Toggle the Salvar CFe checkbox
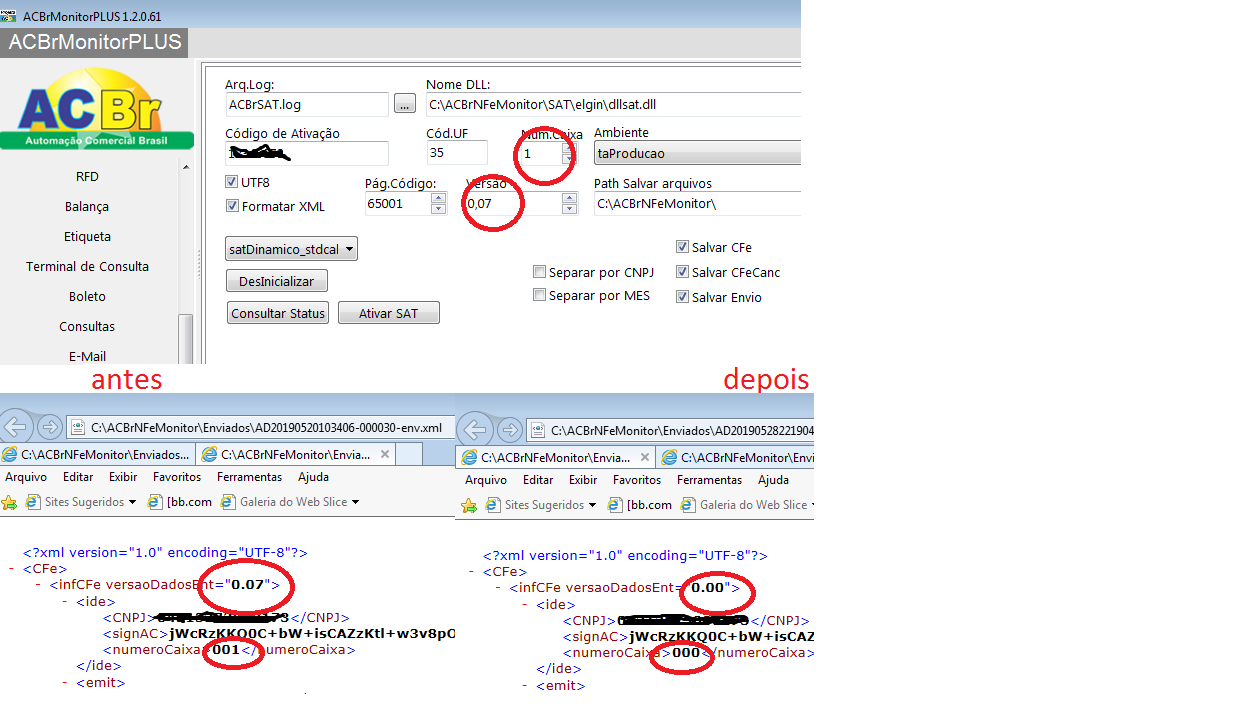 [682, 247]
